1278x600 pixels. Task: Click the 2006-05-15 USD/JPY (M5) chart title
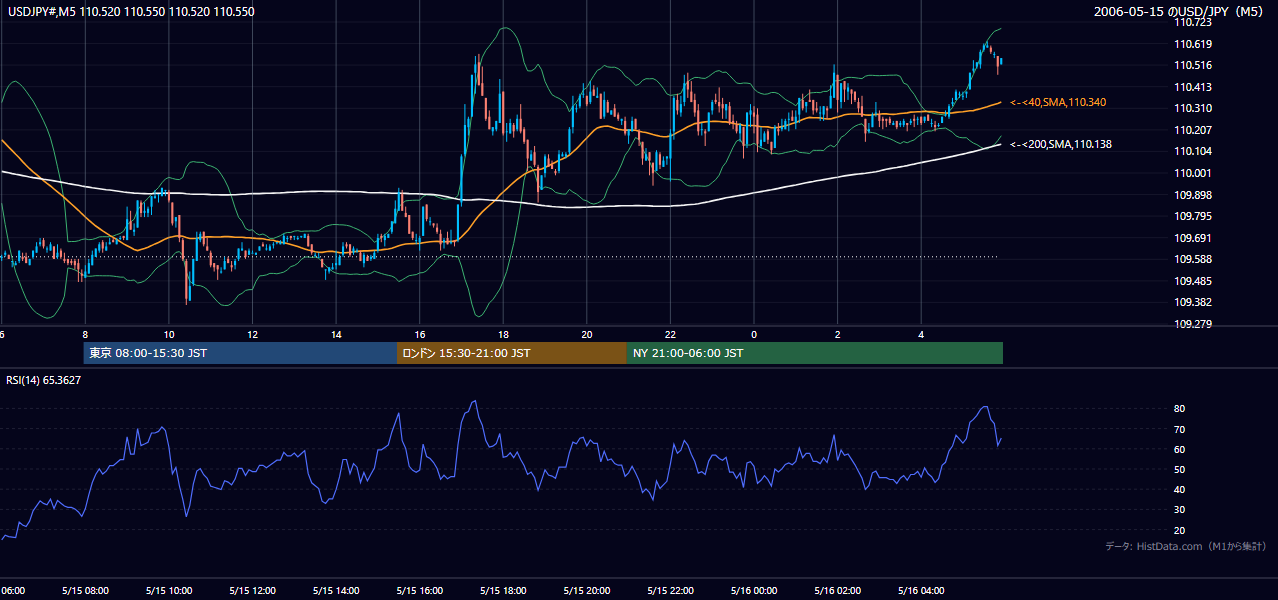pos(1180,12)
